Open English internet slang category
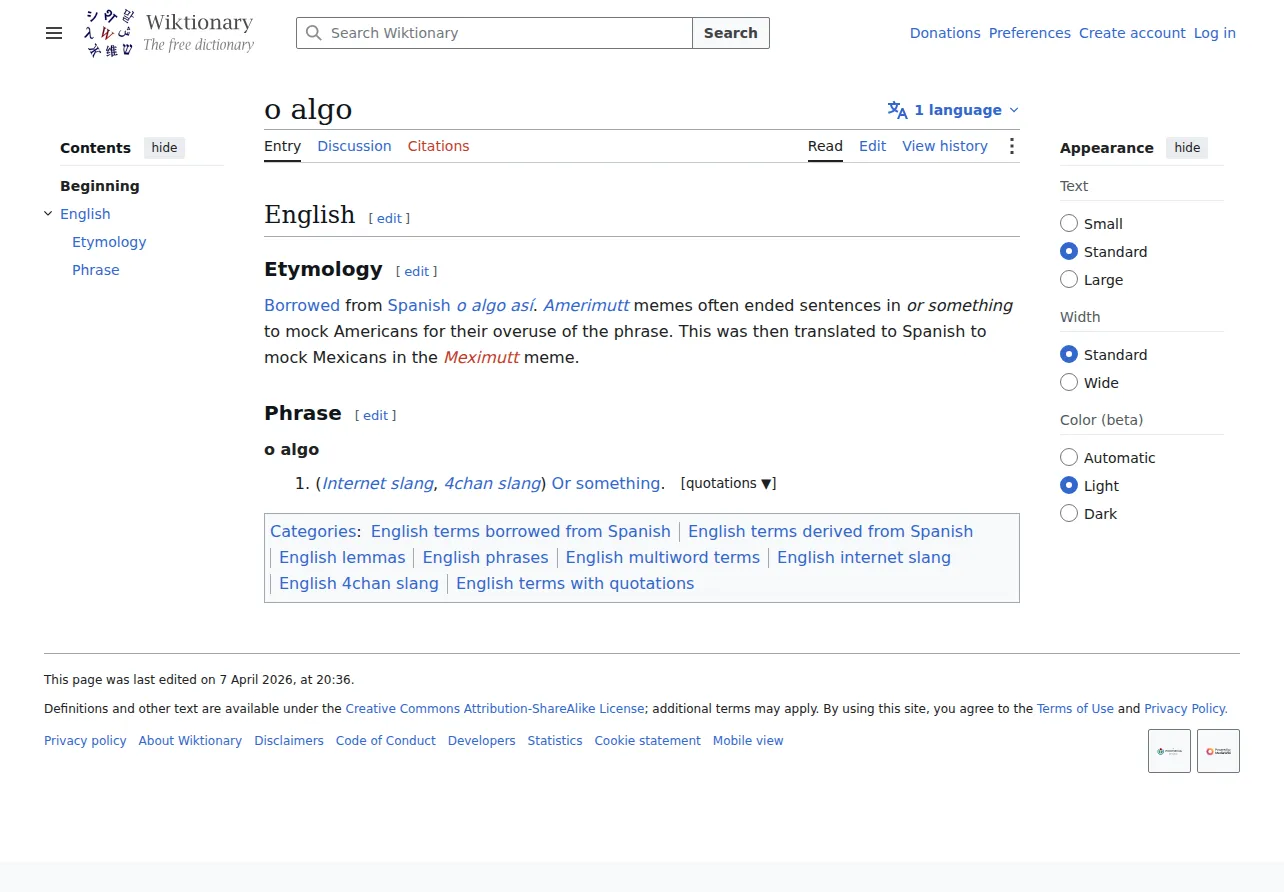The width and height of the screenshot is (1284, 892). coord(864,557)
